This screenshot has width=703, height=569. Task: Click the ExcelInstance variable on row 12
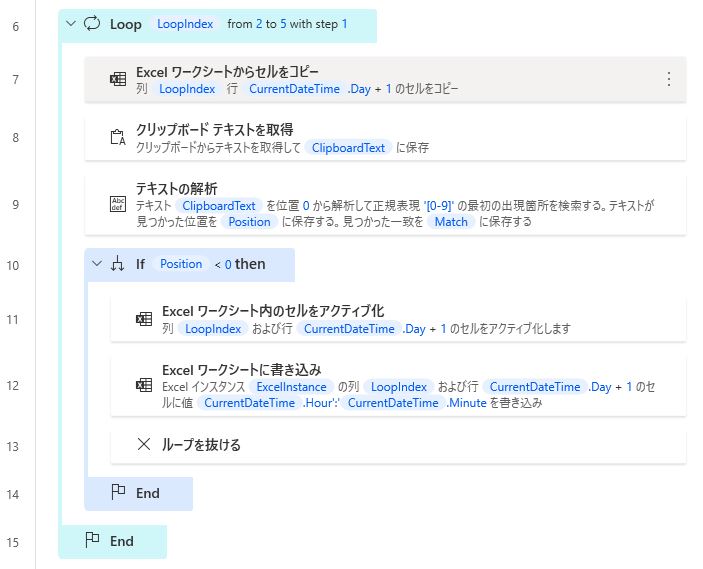coord(291,387)
